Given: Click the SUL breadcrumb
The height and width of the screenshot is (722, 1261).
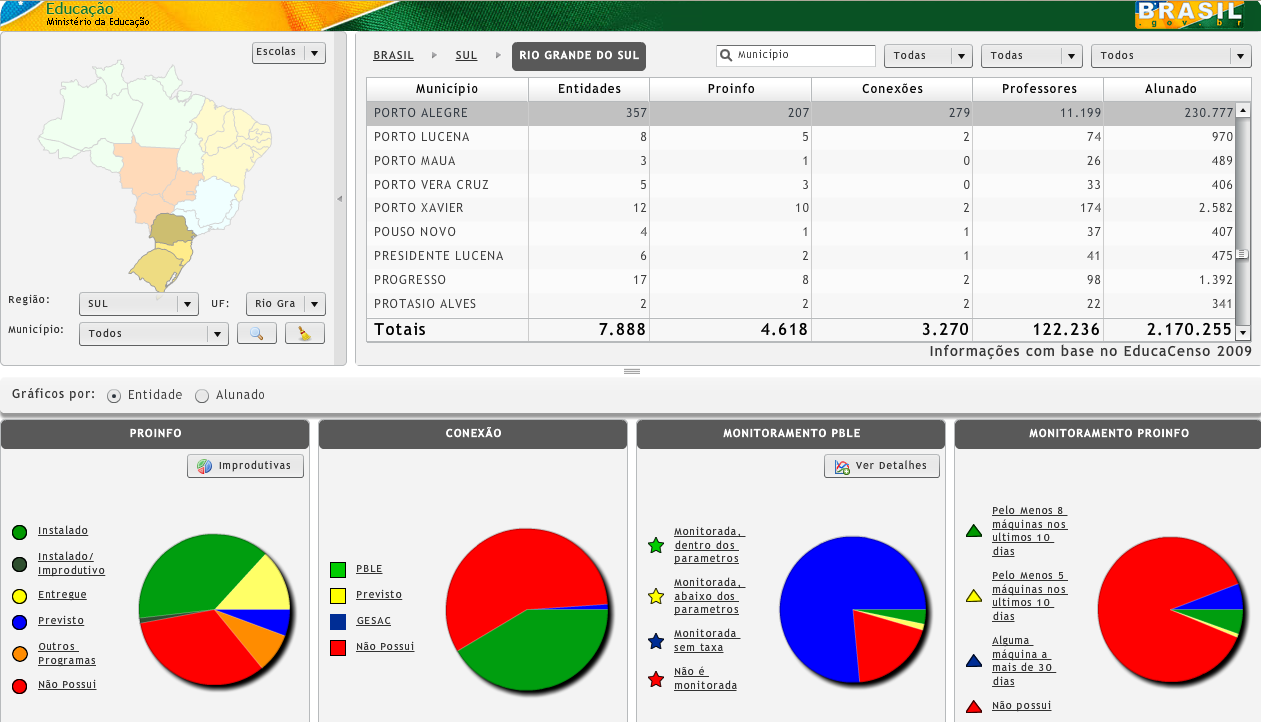Looking at the screenshot, I should tap(466, 56).
